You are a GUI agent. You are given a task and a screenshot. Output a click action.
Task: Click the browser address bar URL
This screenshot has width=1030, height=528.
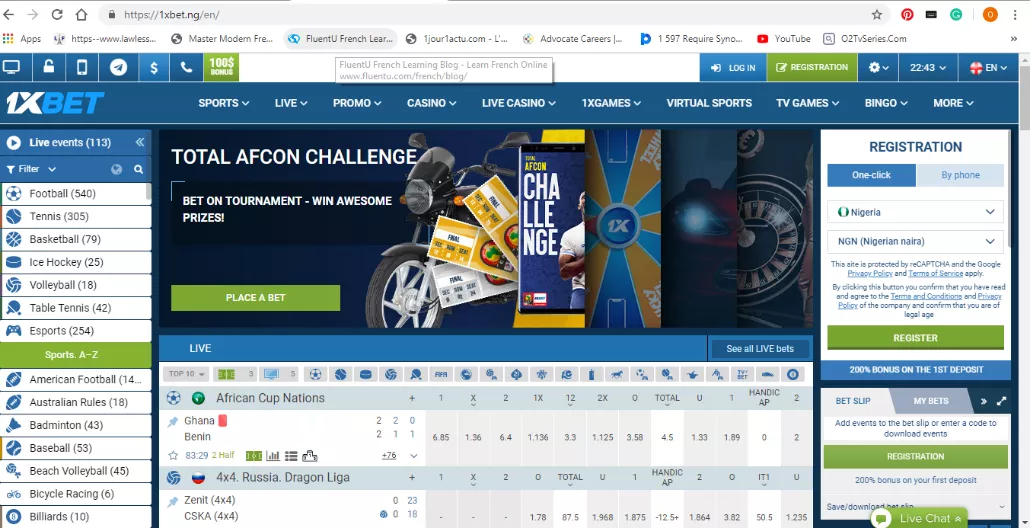pos(172,14)
